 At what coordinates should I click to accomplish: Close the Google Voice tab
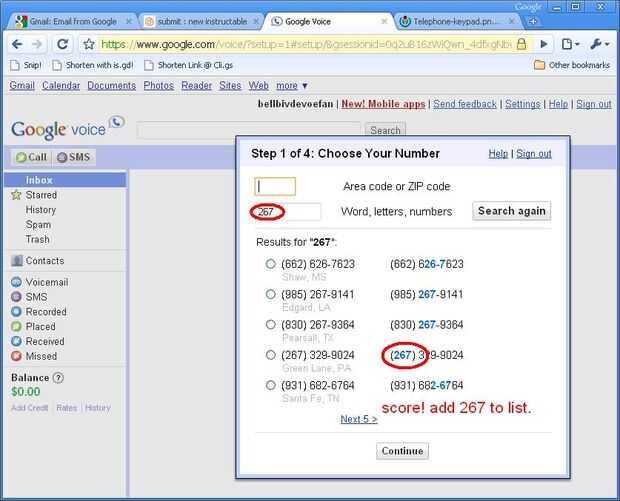click(x=384, y=21)
